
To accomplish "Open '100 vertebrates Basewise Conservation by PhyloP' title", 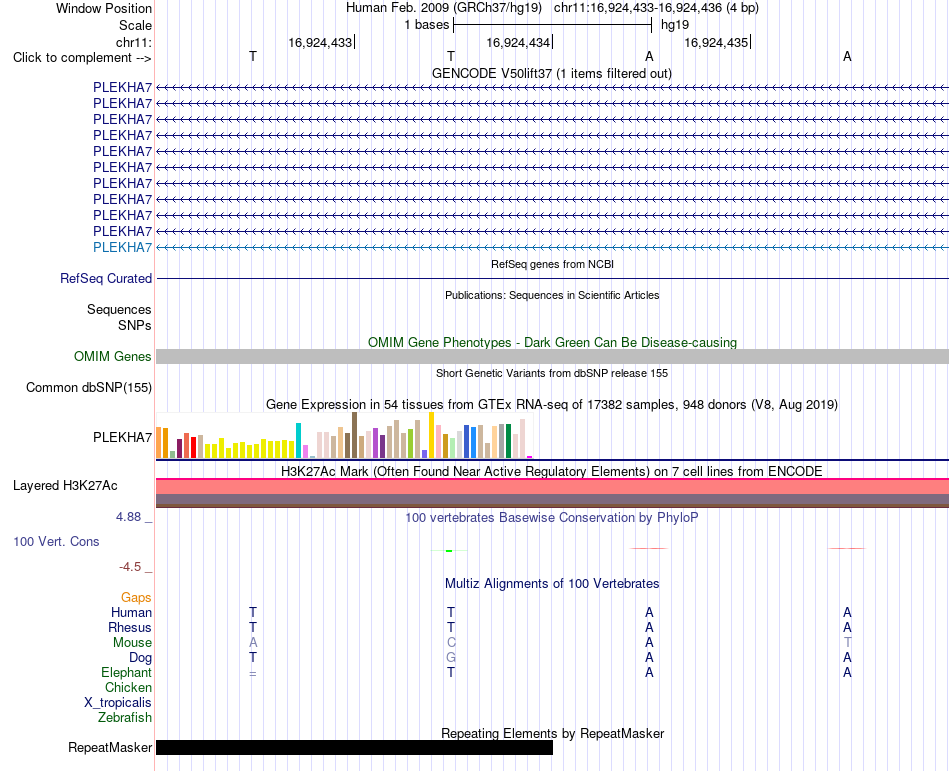I will click(552, 518).
